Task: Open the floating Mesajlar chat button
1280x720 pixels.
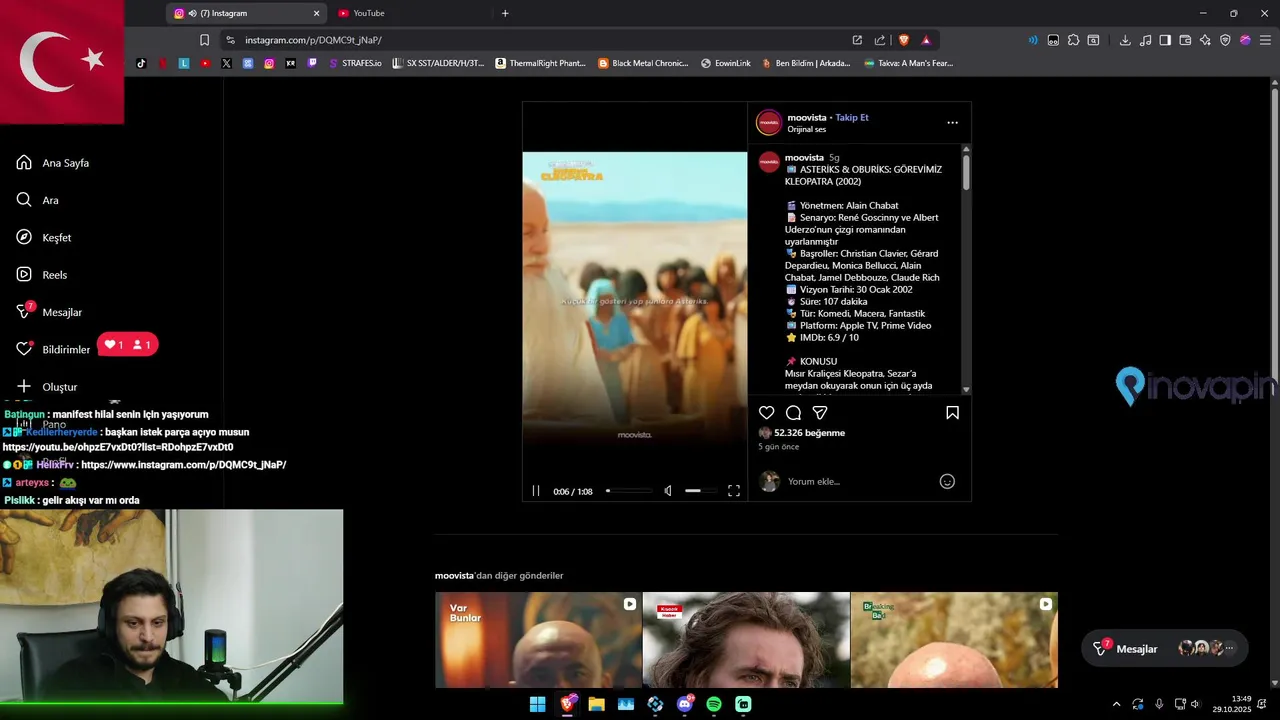Action: [1165, 649]
